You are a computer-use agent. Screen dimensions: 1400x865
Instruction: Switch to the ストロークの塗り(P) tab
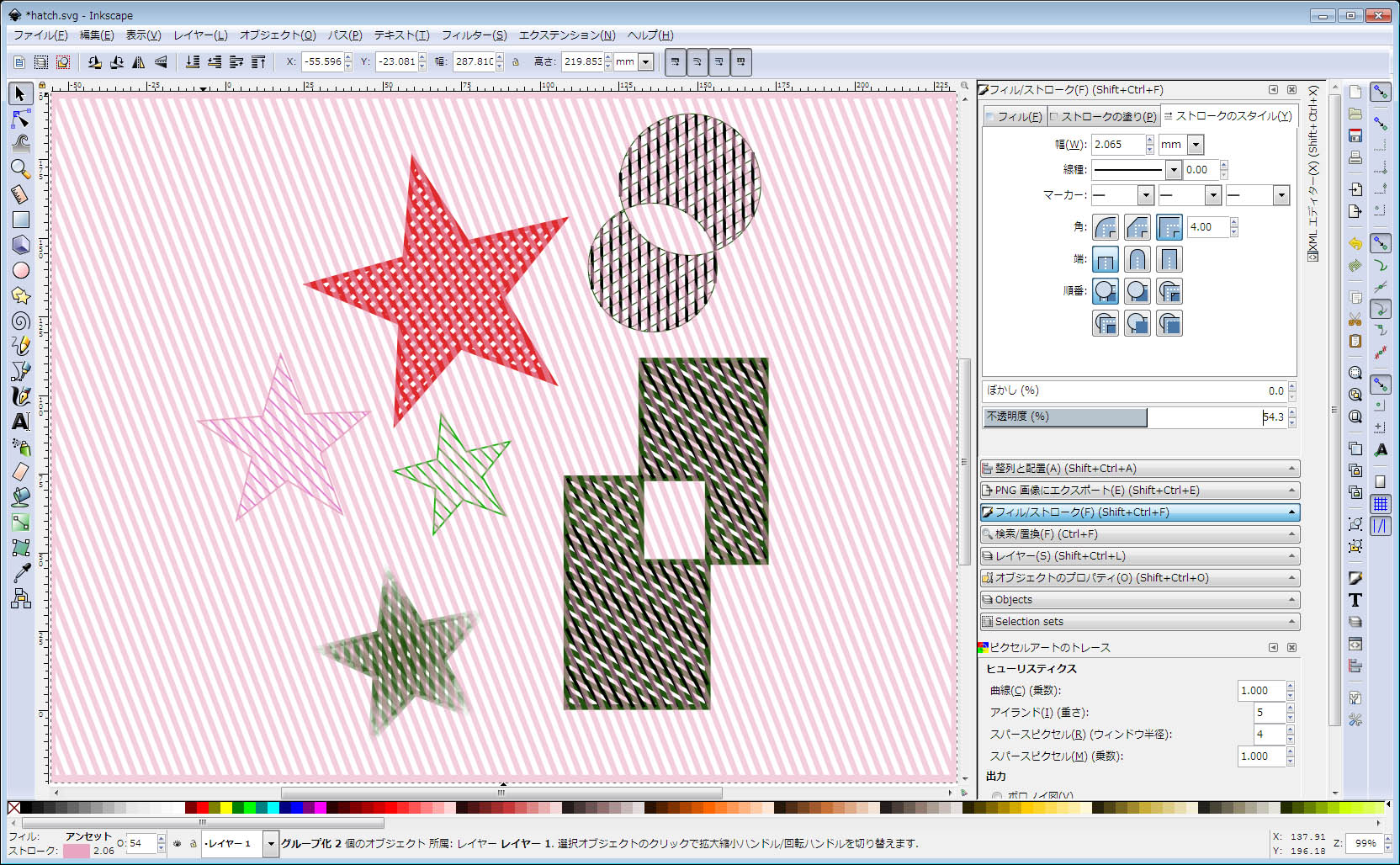pyautogui.click(x=1103, y=117)
